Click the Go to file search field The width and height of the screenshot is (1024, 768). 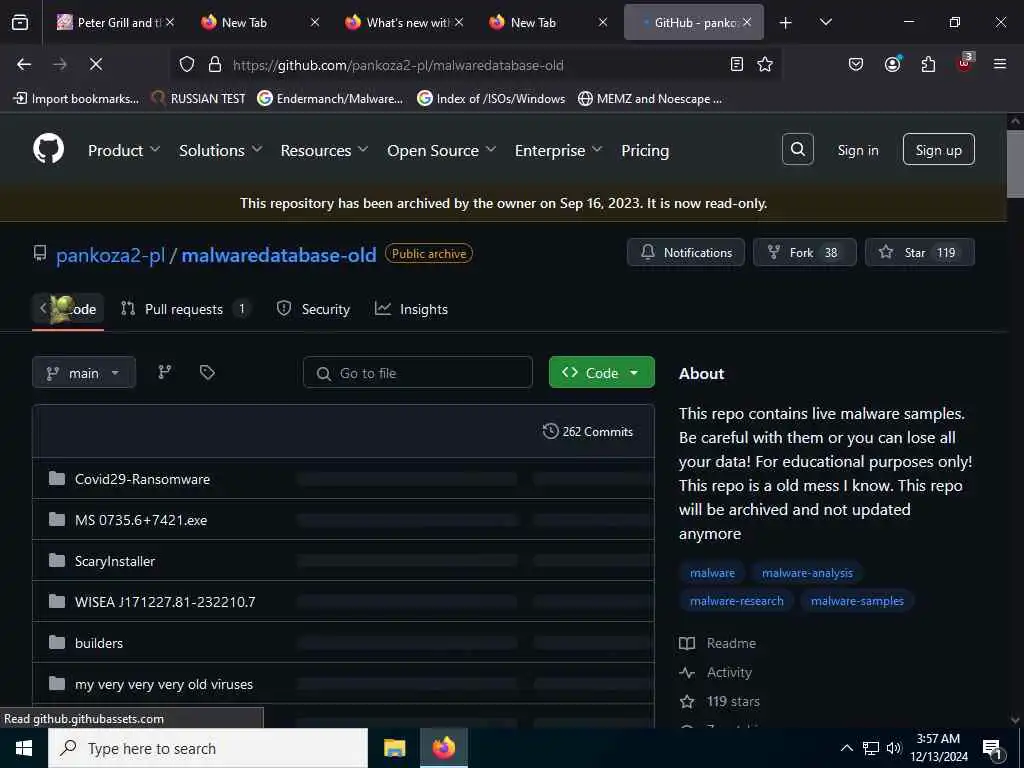(x=418, y=372)
